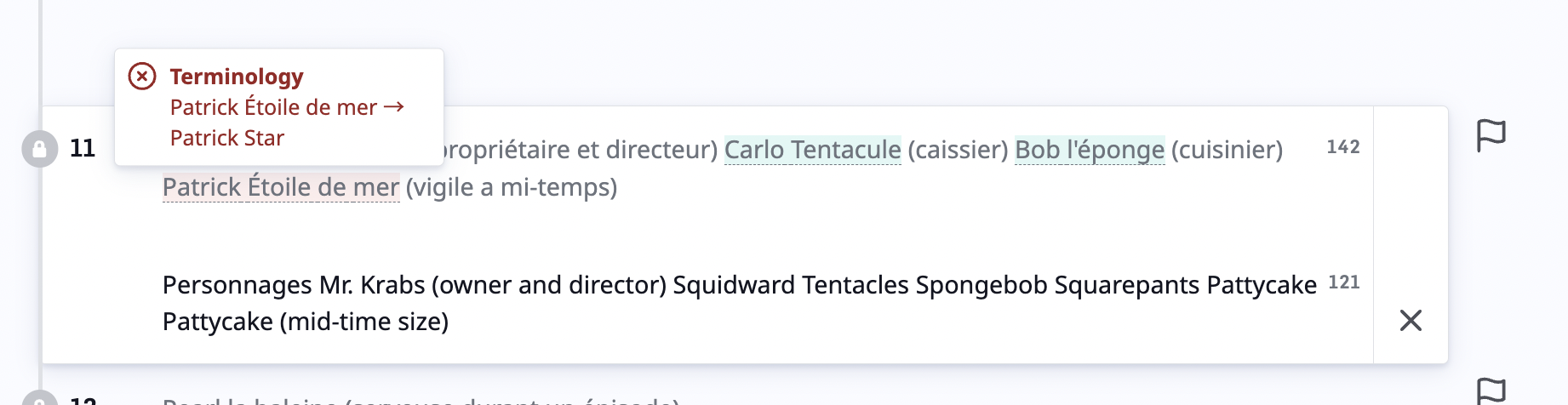Select the highlighted term Bob l'éponge

pos(1090,150)
